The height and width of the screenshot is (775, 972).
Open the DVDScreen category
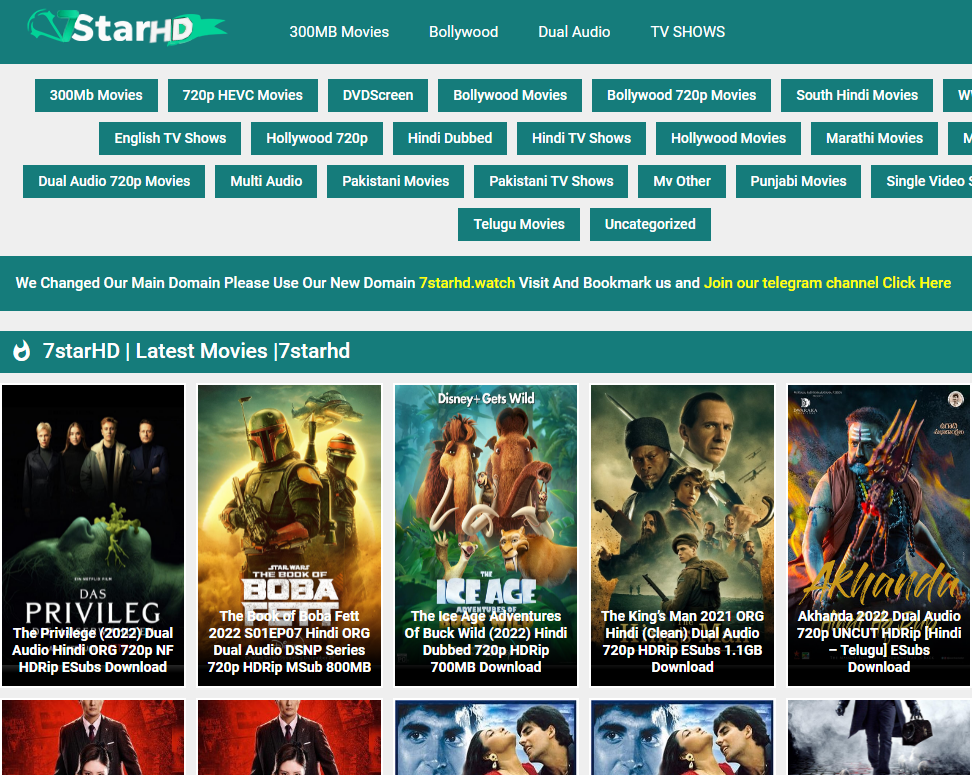(378, 95)
